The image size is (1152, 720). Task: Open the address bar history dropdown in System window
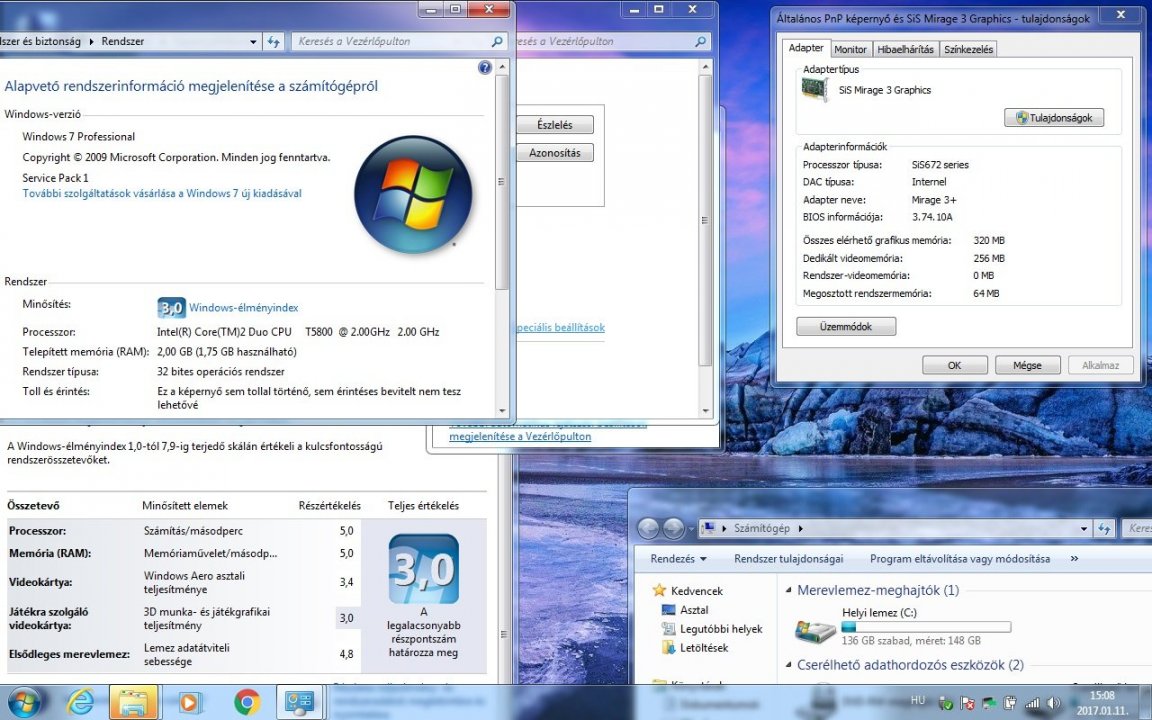253,42
